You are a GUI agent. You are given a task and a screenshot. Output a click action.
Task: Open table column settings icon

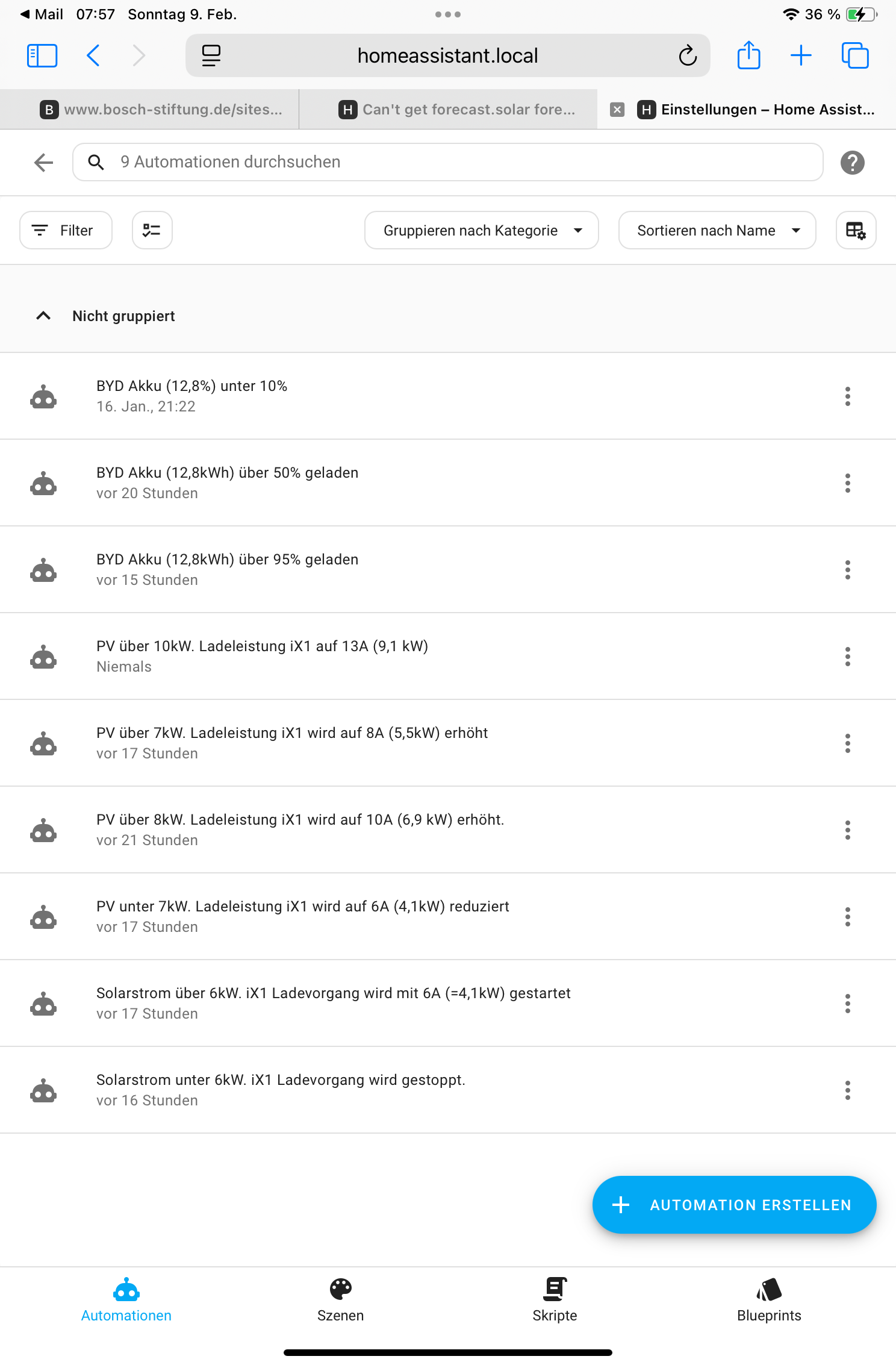[x=856, y=230]
